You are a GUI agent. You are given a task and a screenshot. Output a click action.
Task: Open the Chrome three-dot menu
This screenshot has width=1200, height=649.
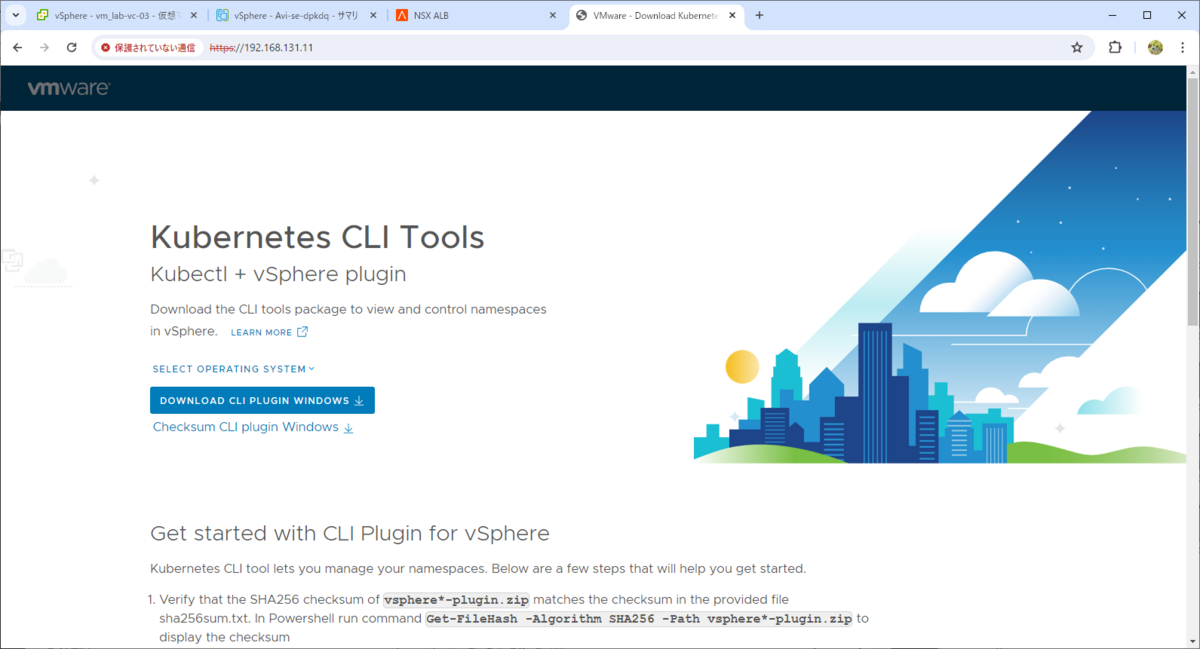(1183, 47)
